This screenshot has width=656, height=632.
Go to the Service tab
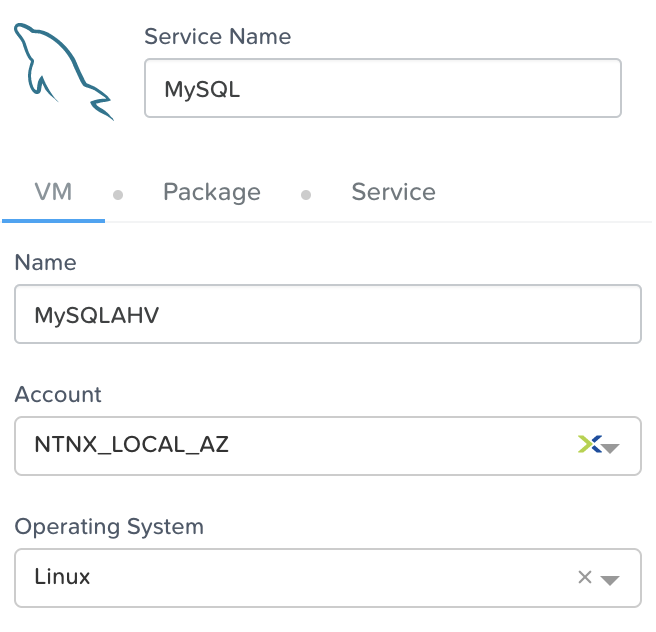click(x=393, y=192)
